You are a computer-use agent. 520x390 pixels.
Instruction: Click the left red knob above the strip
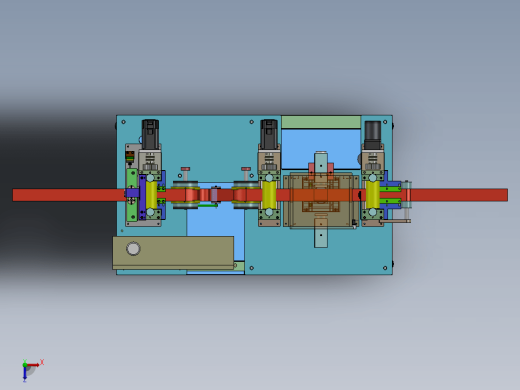(x=186, y=169)
